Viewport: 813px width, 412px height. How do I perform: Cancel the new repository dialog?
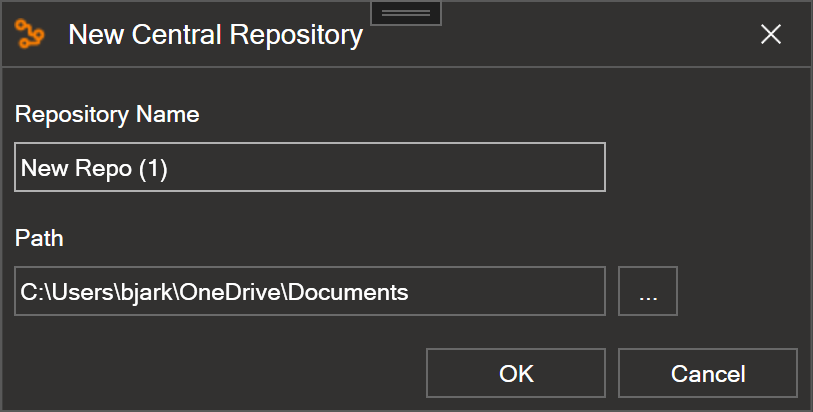[708, 373]
